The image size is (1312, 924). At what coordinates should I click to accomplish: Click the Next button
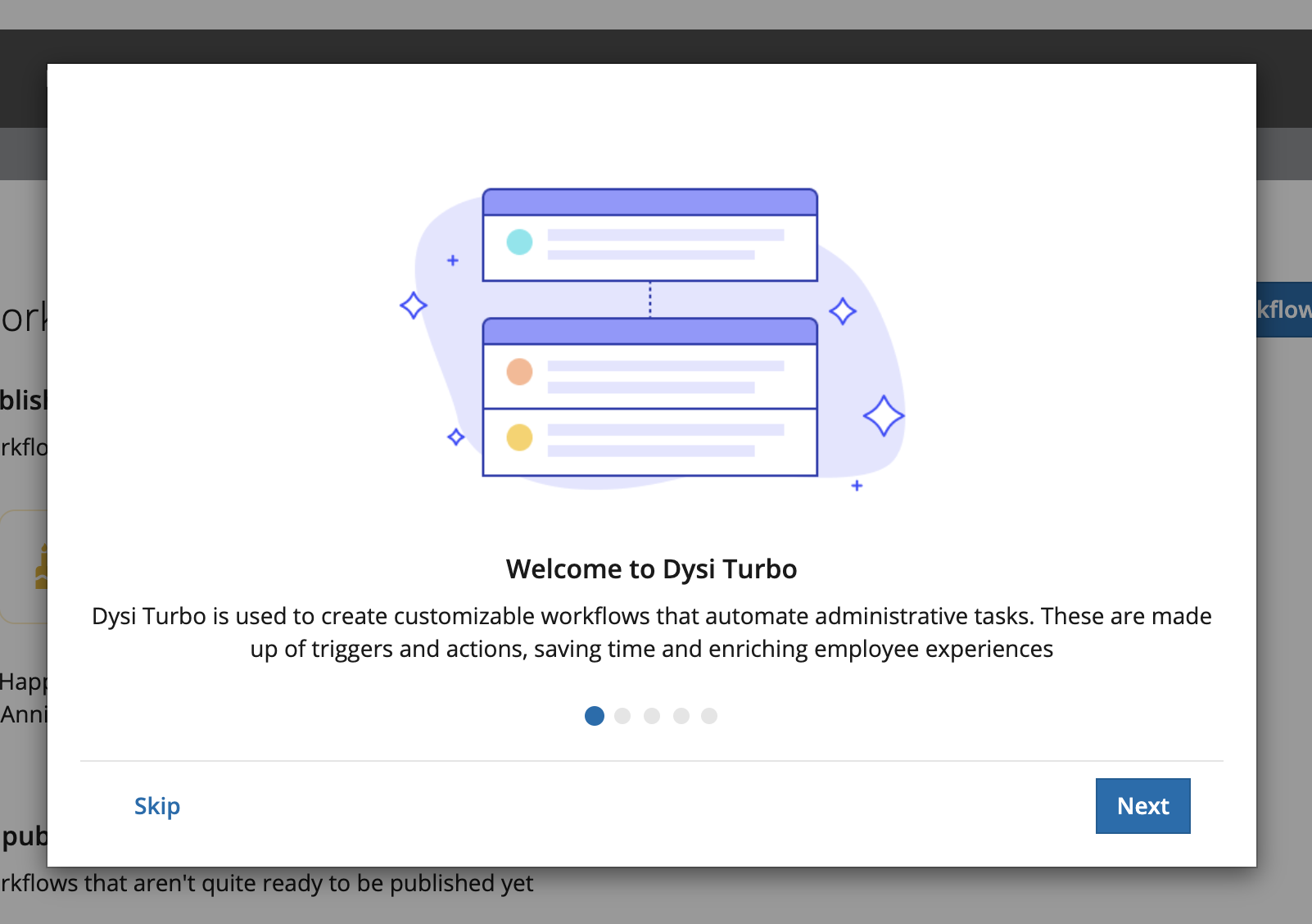[x=1142, y=806]
